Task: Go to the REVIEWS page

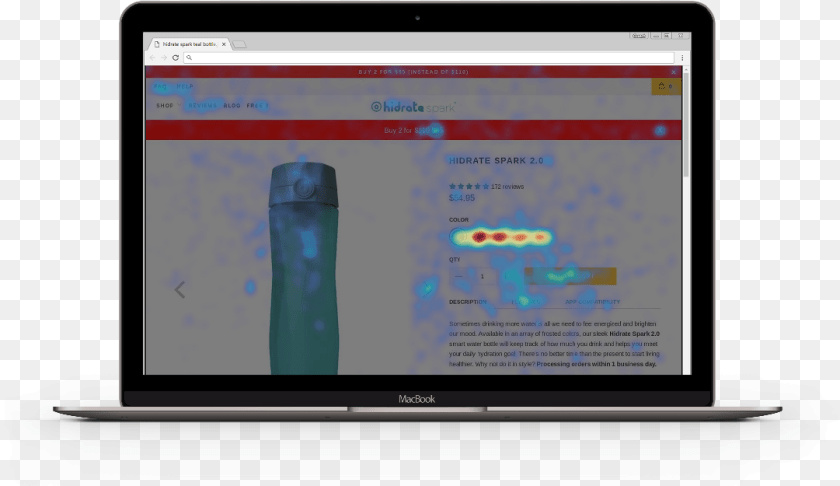Action: [x=202, y=106]
